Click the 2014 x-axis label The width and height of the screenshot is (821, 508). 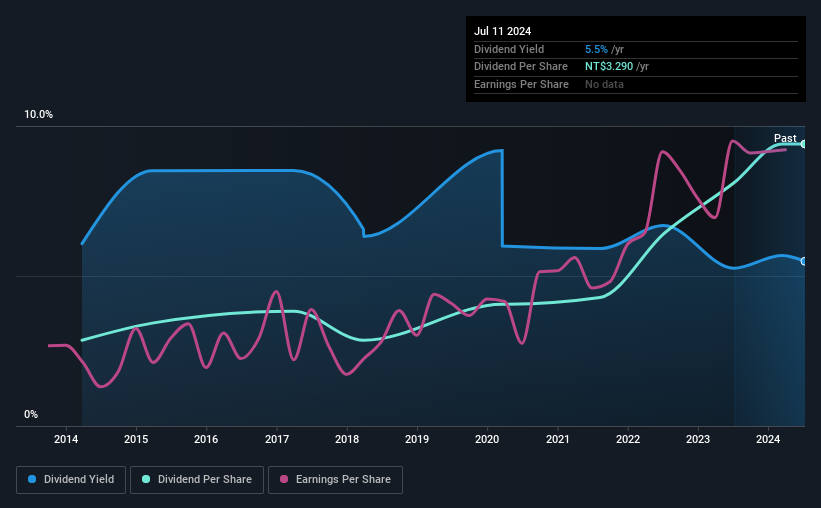point(66,439)
